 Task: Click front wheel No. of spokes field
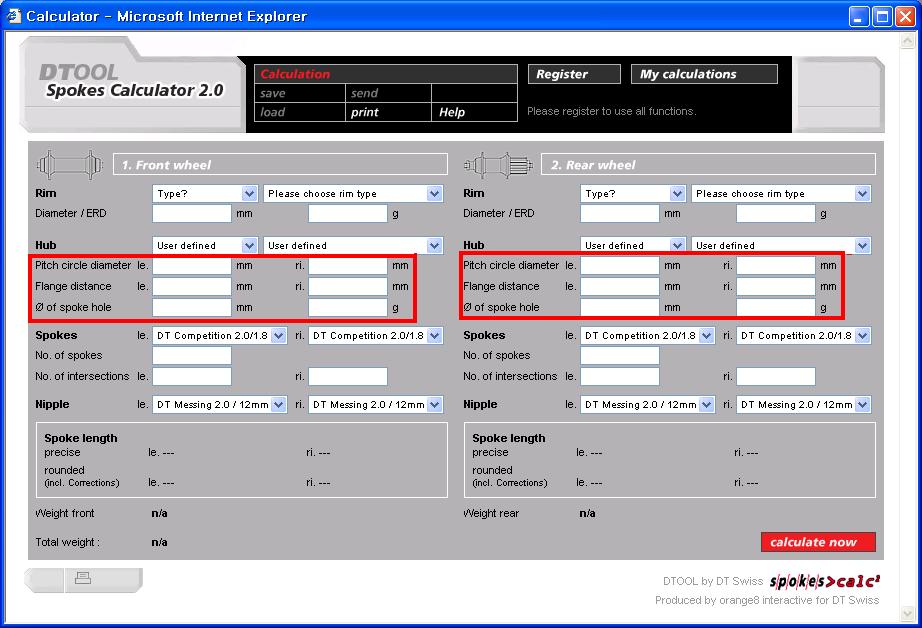pyautogui.click(x=192, y=355)
